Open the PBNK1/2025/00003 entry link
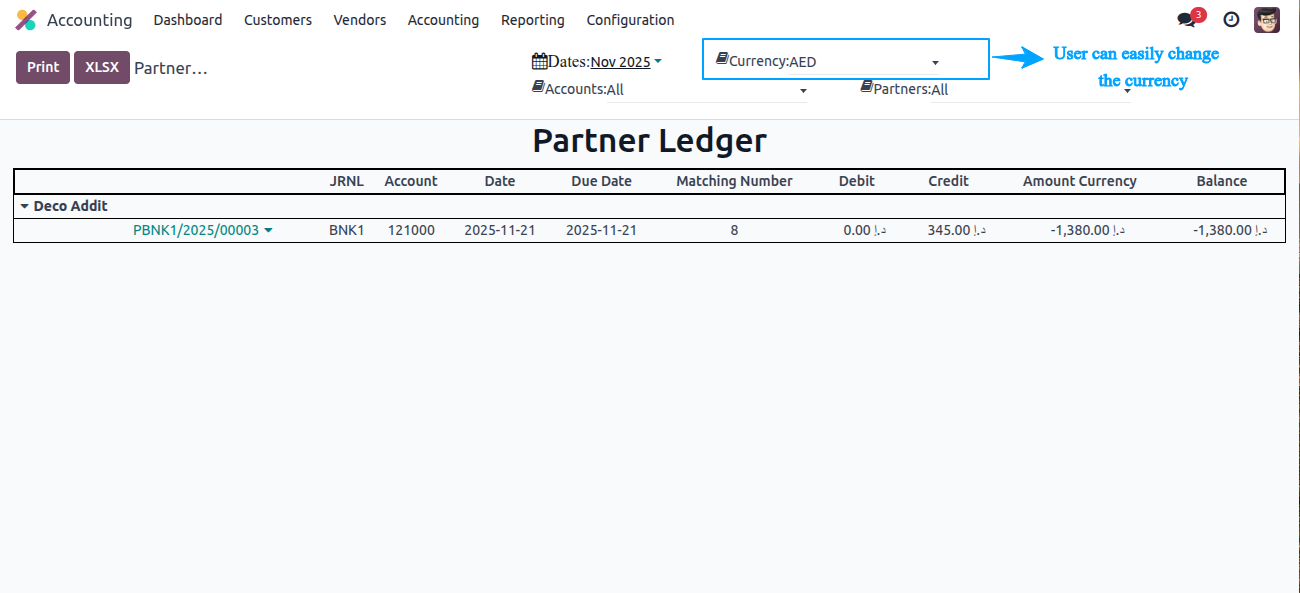Viewport: 1300px width, 593px height. 196,230
